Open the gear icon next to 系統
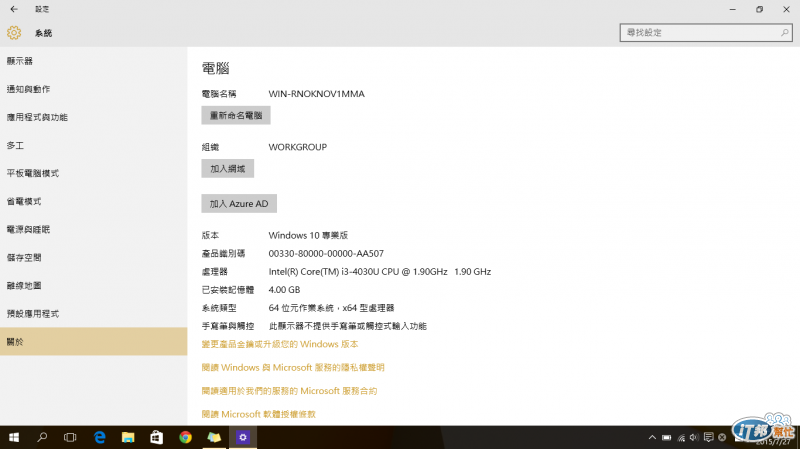Viewport: 800px width, 449px height. pyautogui.click(x=14, y=33)
